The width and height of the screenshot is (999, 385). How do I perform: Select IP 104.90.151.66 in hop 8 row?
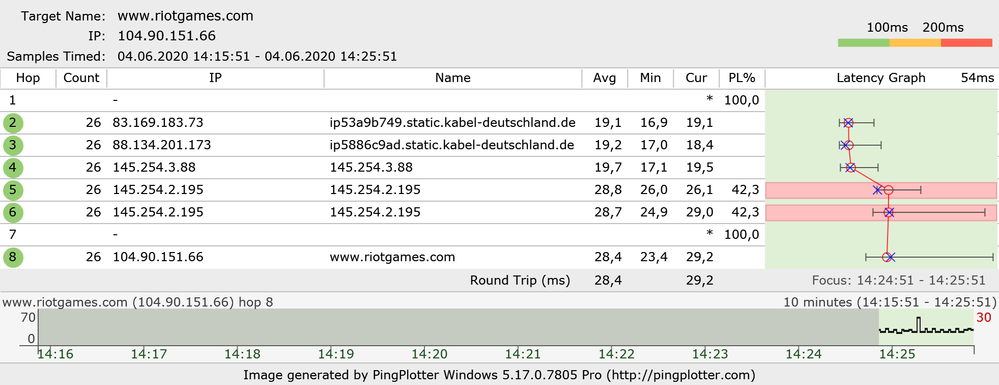pyautogui.click(x=158, y=258)
